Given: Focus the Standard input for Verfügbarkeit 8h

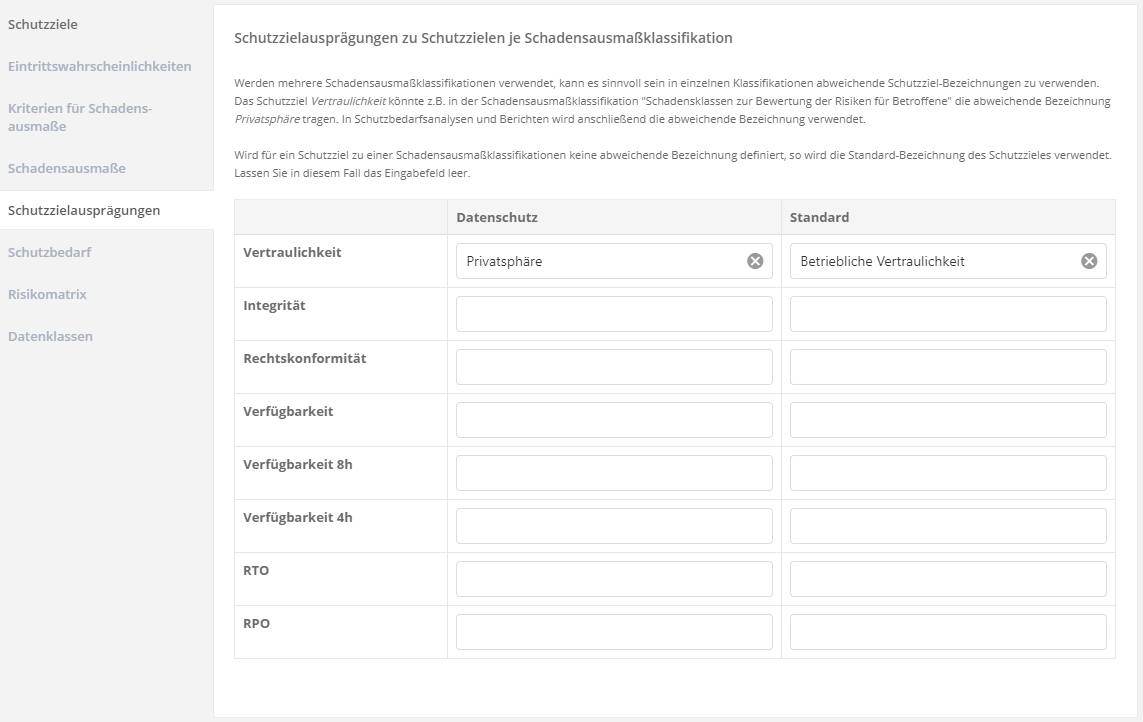Looking at the screenshot, I should 948,473.
